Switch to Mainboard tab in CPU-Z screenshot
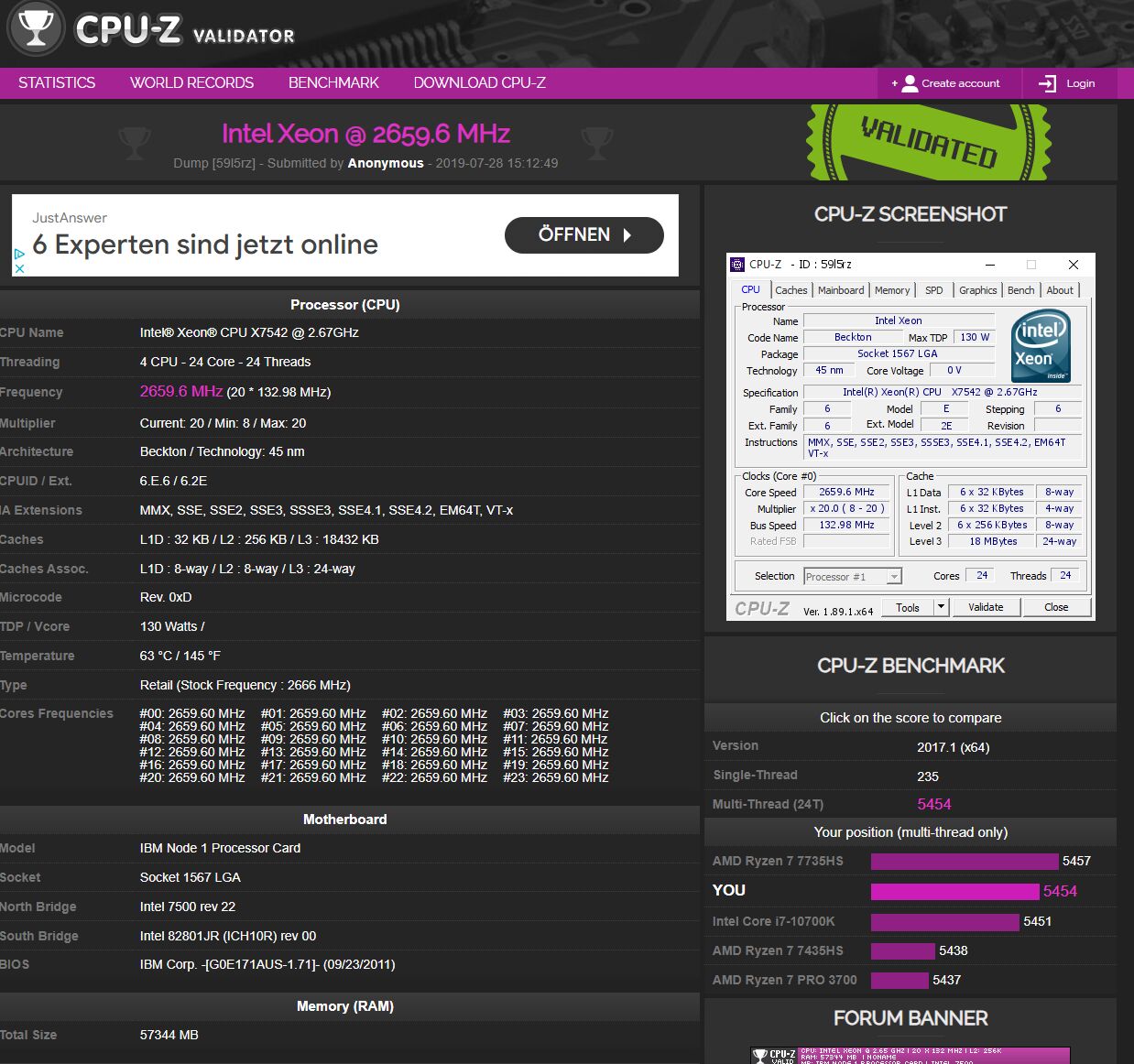 pos(841,290)
